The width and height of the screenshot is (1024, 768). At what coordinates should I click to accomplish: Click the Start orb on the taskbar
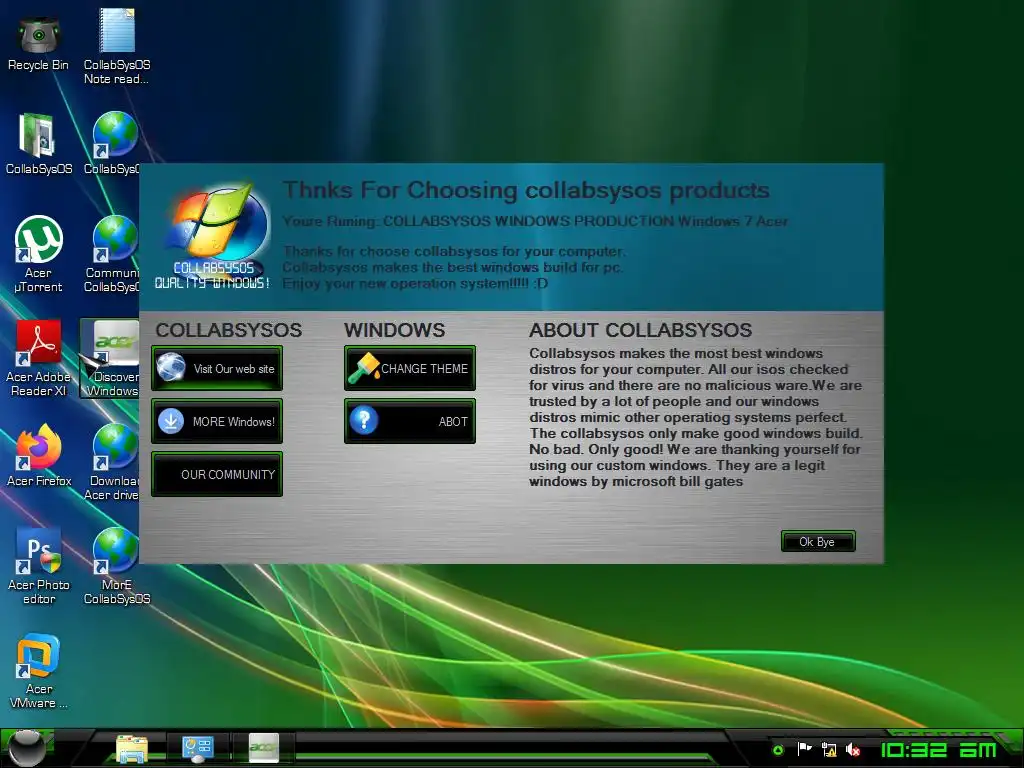pos(27,748)
